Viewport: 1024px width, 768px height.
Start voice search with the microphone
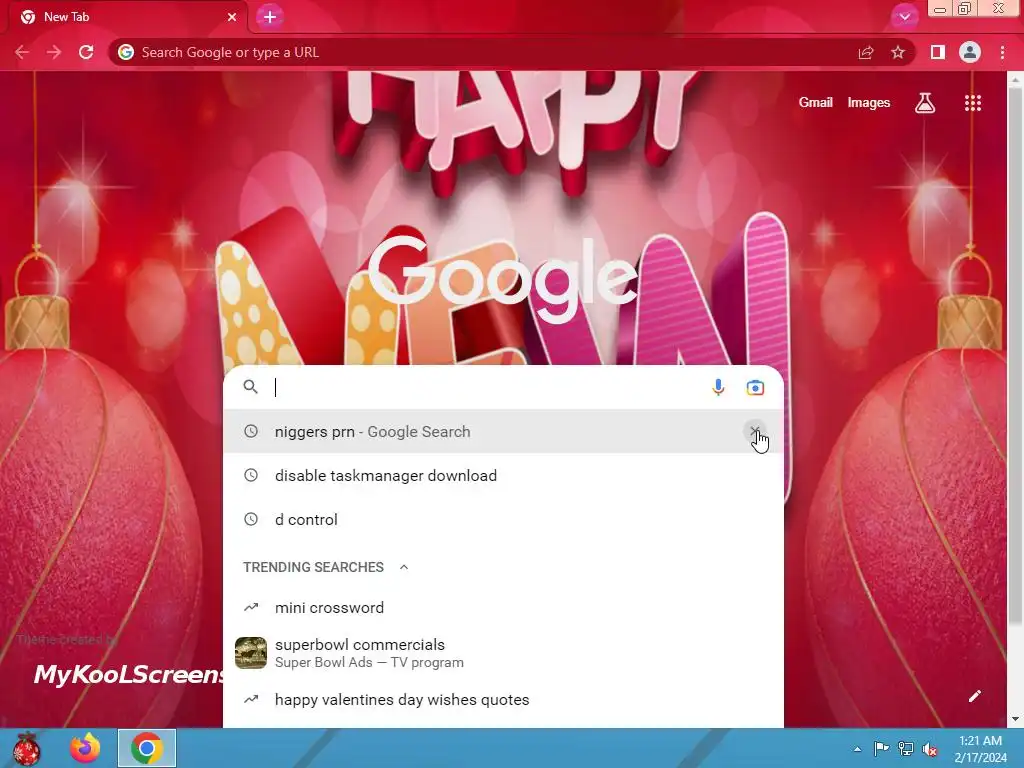coord(718,387)
